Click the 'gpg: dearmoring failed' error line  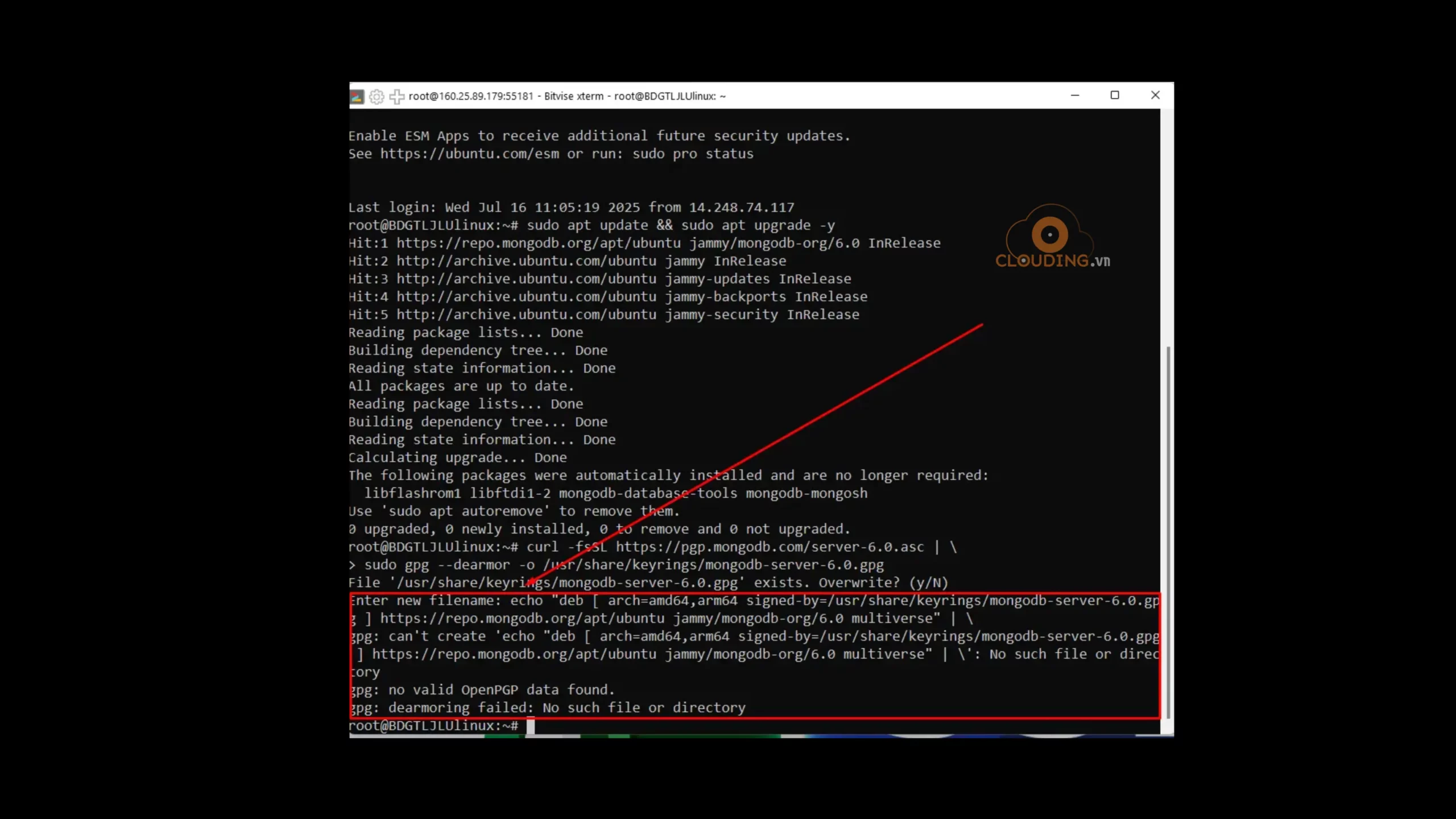pos(547,708)
